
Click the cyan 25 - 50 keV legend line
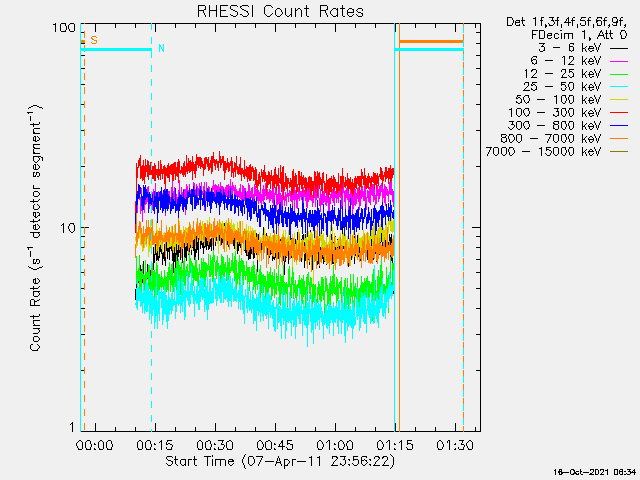tap(618, 87)
